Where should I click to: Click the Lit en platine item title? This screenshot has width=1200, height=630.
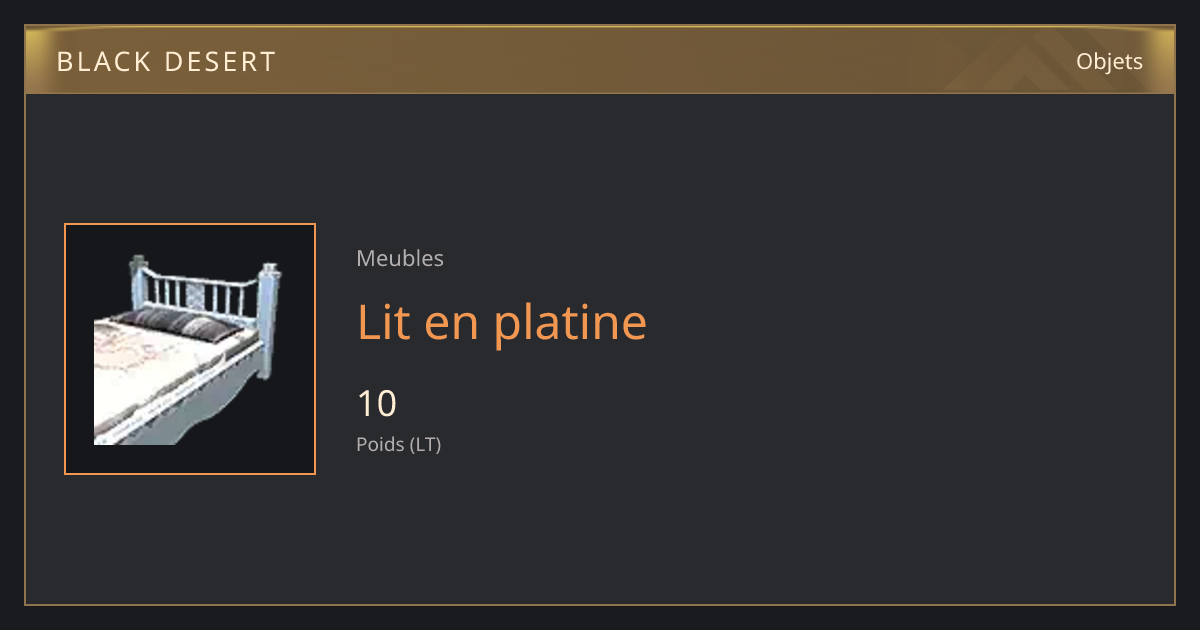click(502, 322)
